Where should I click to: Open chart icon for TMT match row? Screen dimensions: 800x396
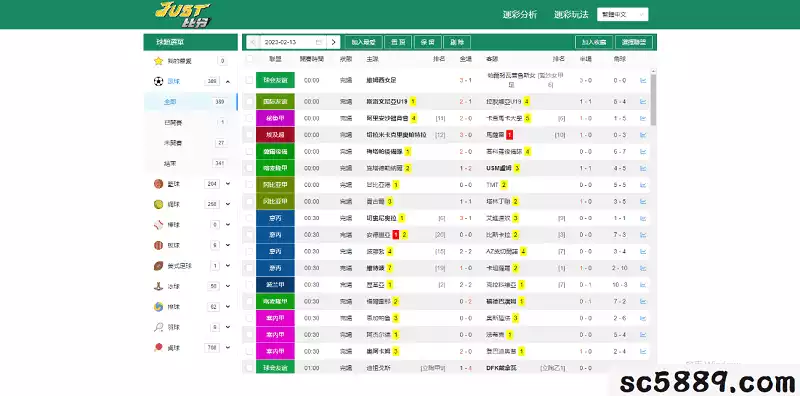click(x=643, y=185)
